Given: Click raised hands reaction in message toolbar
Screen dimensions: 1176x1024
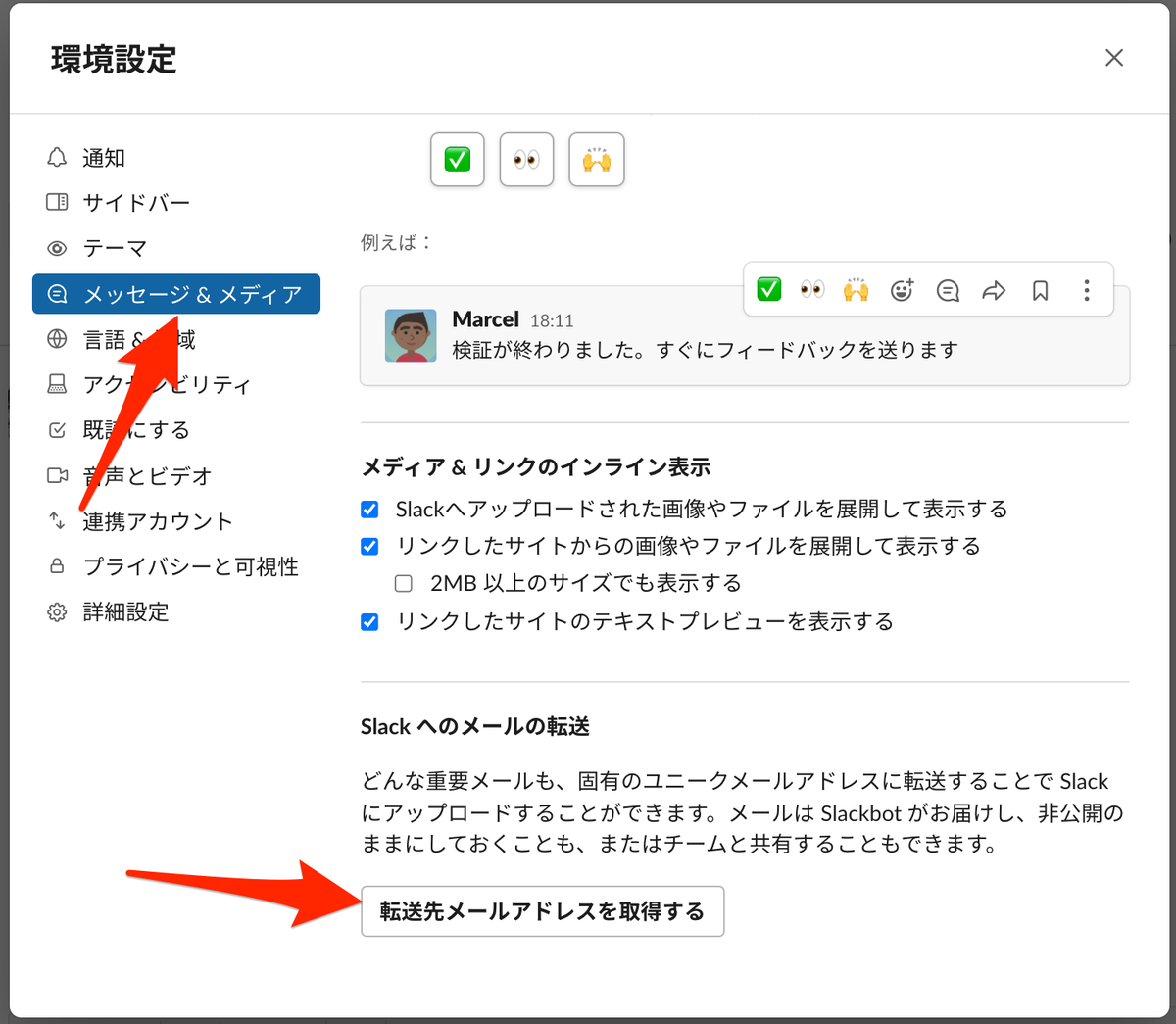Looking at the screenshot, I should click(x=857, y=289).
